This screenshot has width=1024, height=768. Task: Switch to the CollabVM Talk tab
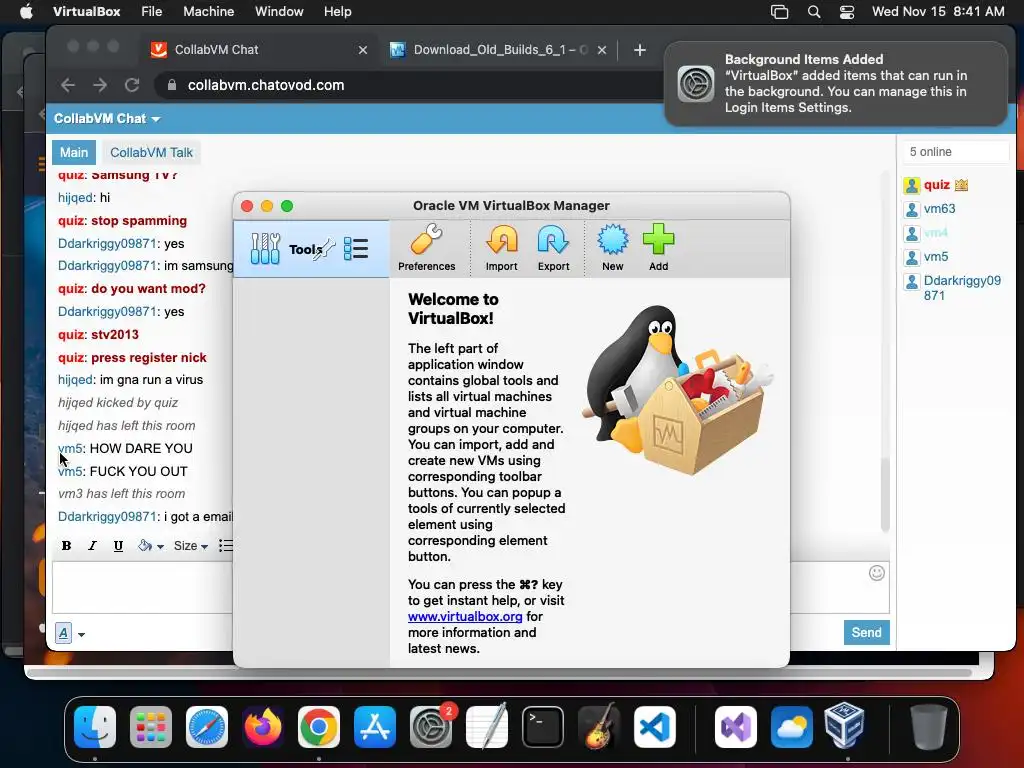click(151, 152)
